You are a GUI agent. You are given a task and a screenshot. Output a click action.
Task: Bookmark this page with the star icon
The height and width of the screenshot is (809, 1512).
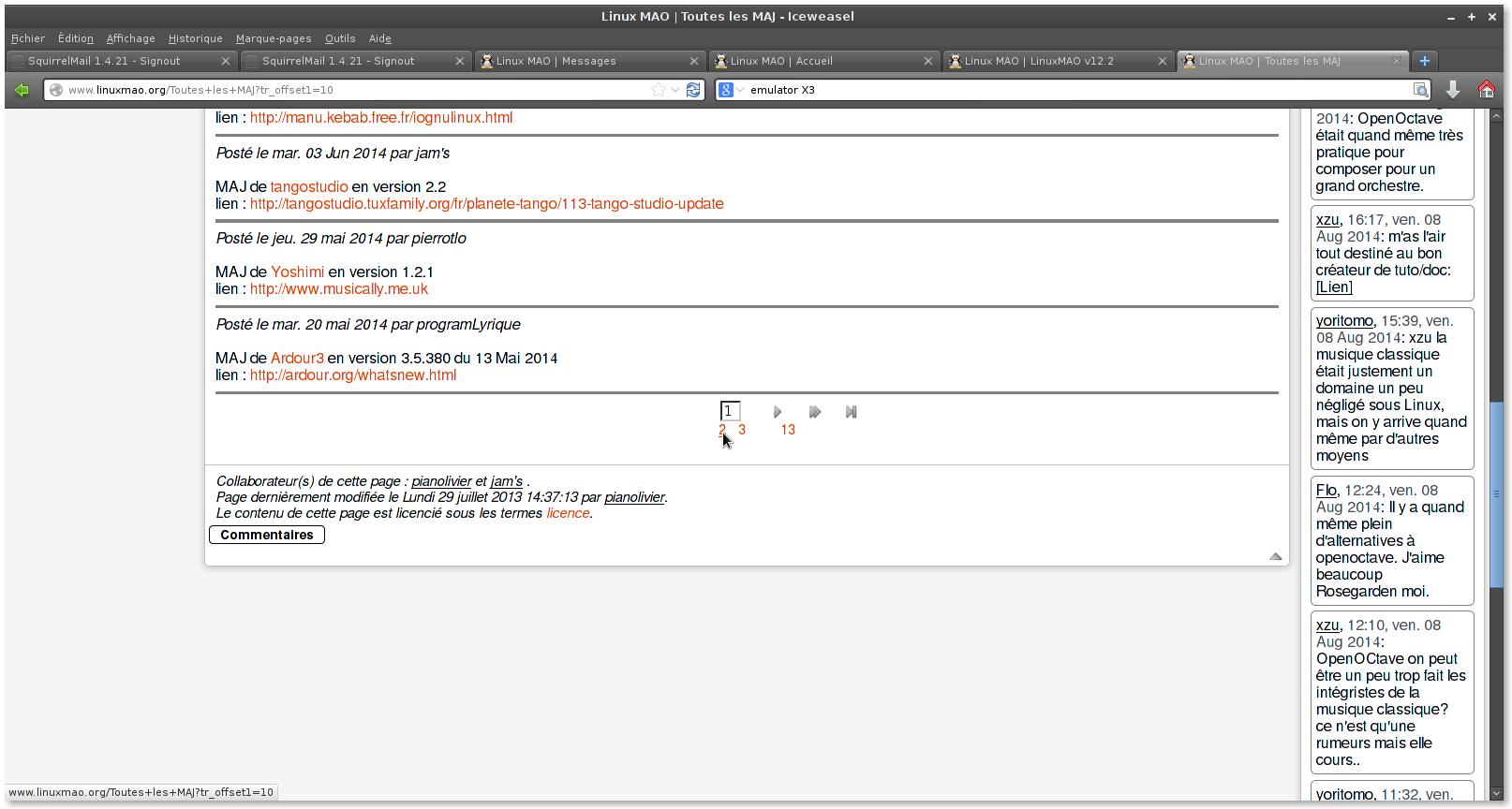[x=659, y=90]
